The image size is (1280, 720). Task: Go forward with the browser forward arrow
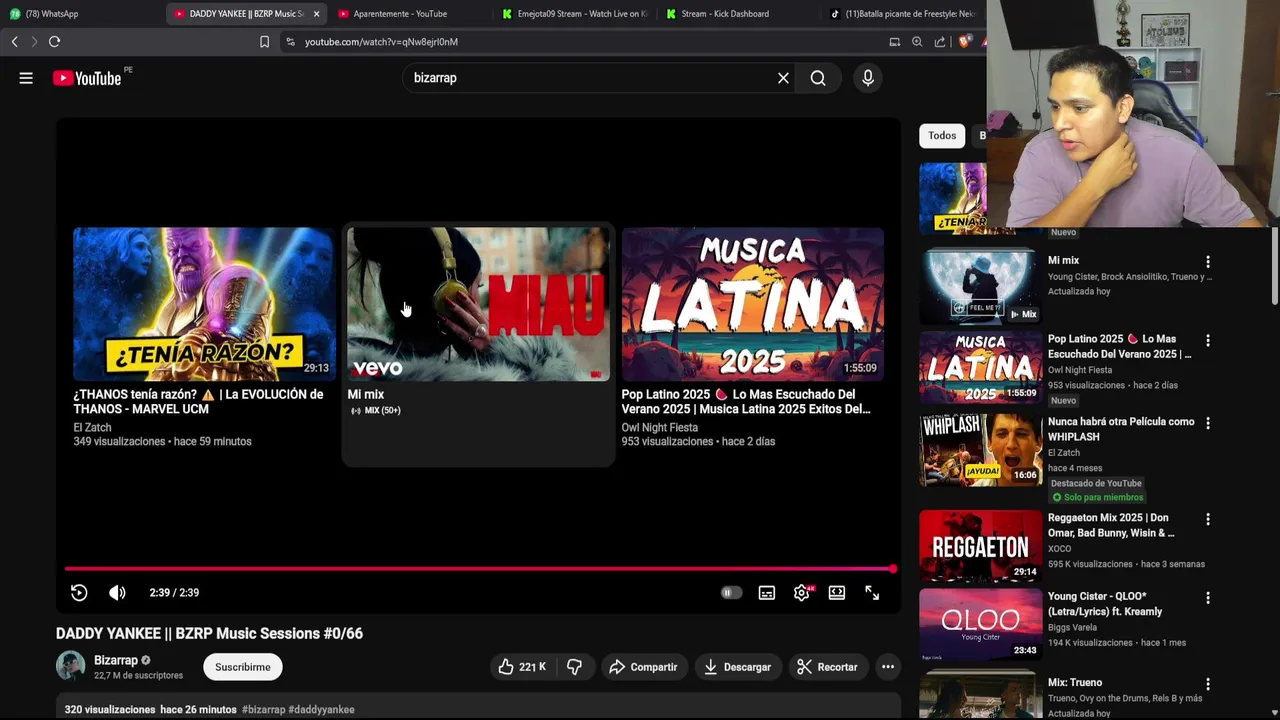(x=33, y=42)
